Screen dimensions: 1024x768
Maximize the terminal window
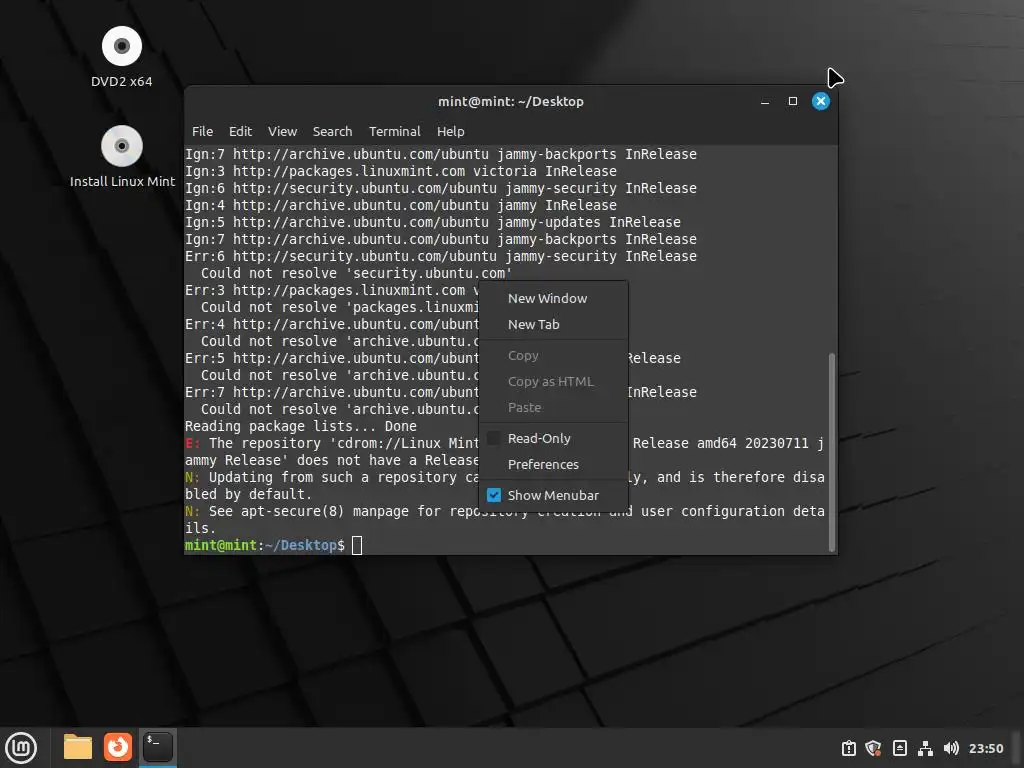(x=793, y=101)
